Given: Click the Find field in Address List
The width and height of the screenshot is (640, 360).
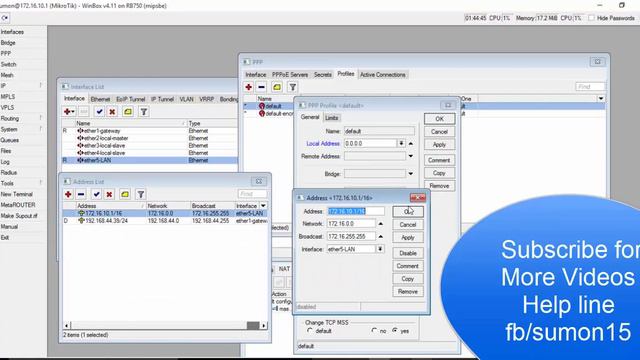Looking at the screenshot, I should tap(252, 194).
